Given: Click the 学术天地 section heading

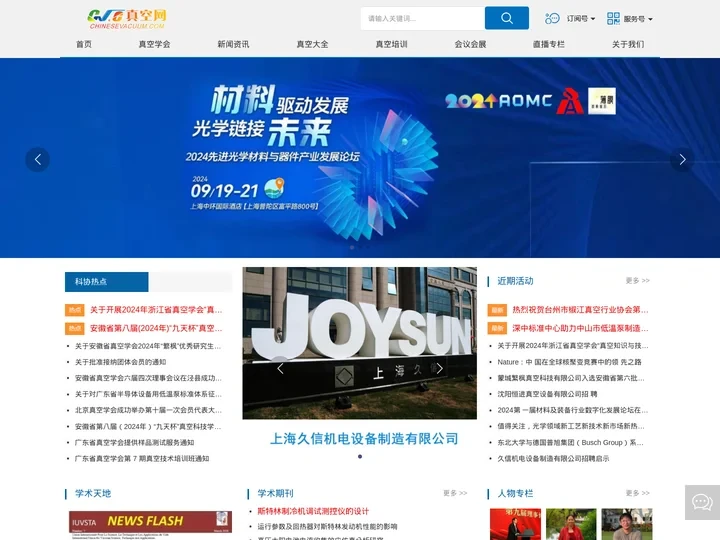Looking at the screenshot, I should [x=93, y=493].
